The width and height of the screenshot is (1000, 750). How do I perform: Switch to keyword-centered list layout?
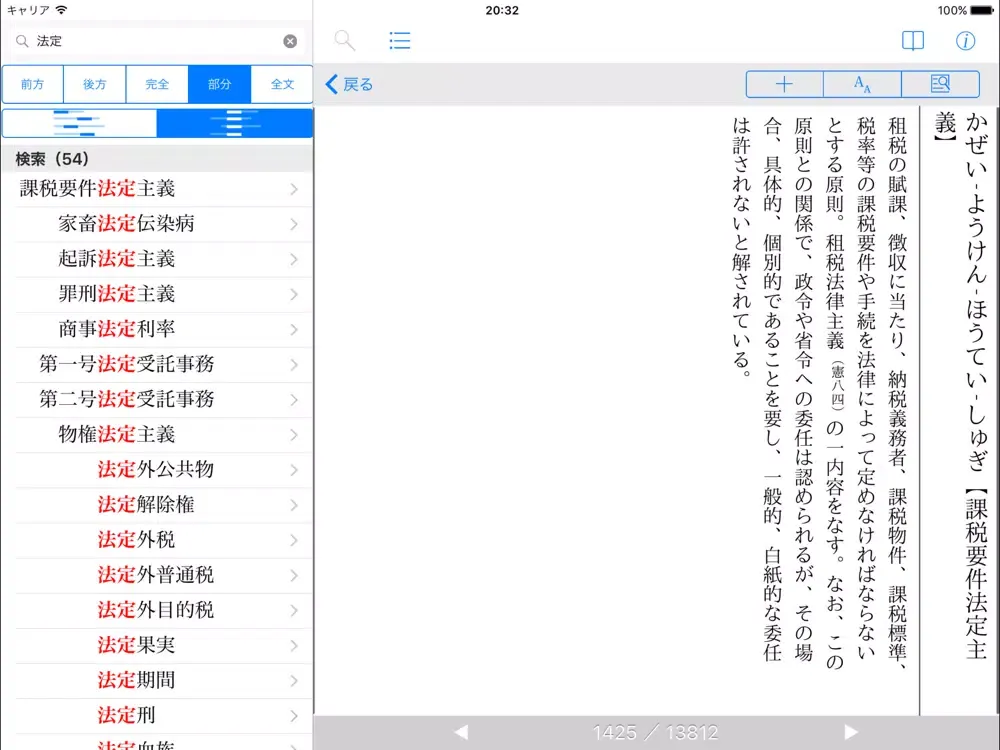pyautogui.click(x=235, y=123)
